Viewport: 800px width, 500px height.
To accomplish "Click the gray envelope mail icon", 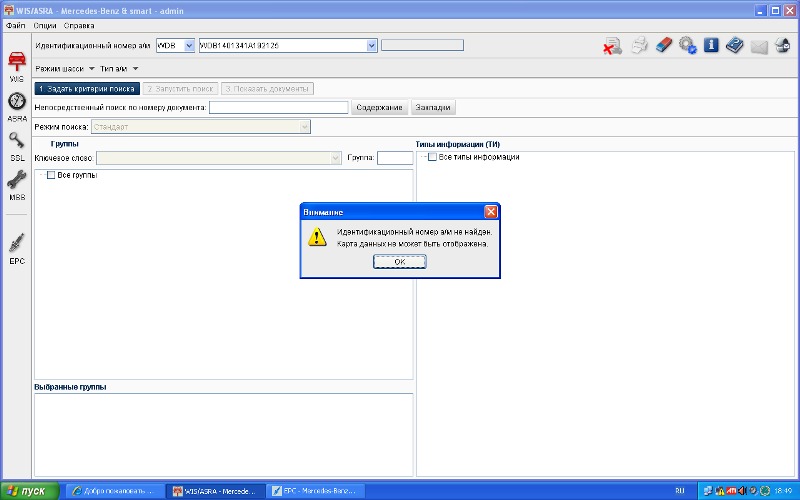I will click(x=759, y=47).
